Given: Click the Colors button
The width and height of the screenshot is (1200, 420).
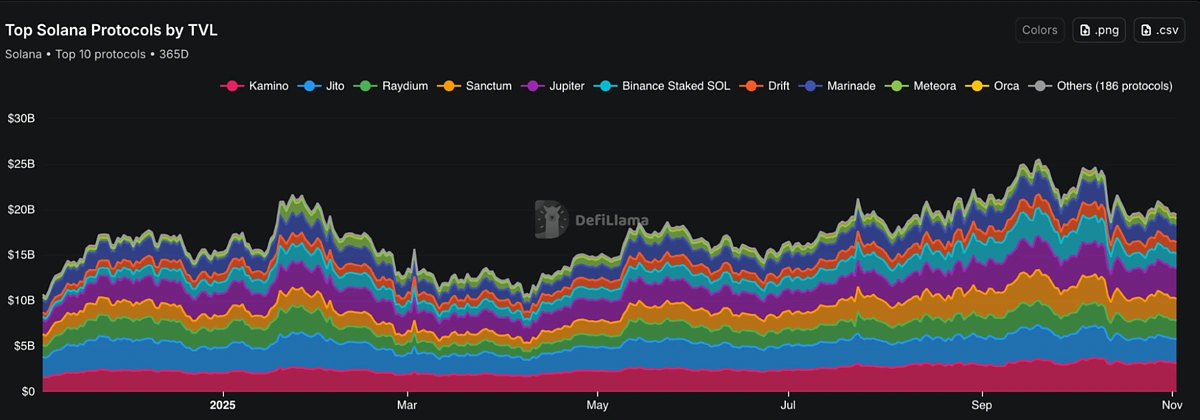Looking at the screenshot, I should 1040,30.
